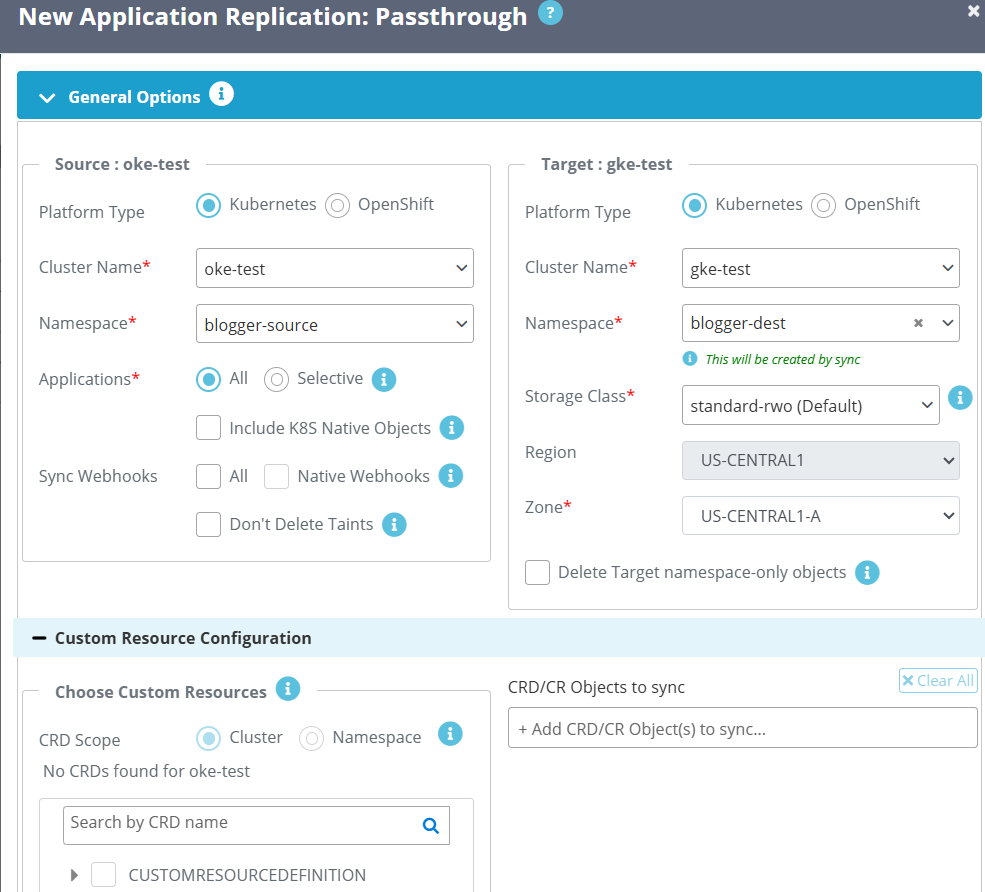The width and height of the screenshot is (985, 892).
Task: Enable Don't Delete Taints checkbox
Action: click(209, 525)
